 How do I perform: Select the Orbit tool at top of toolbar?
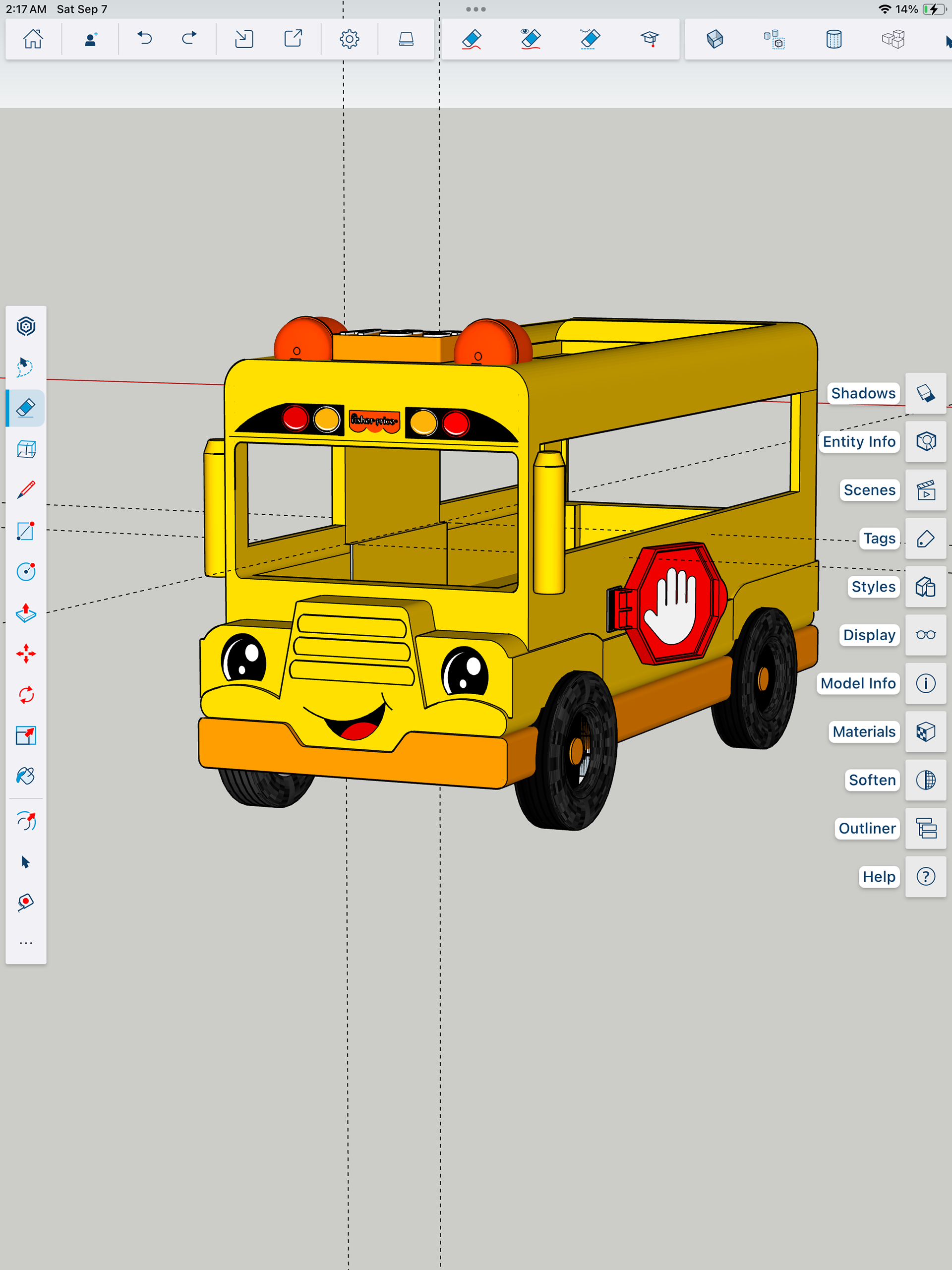tap(26, 326)
